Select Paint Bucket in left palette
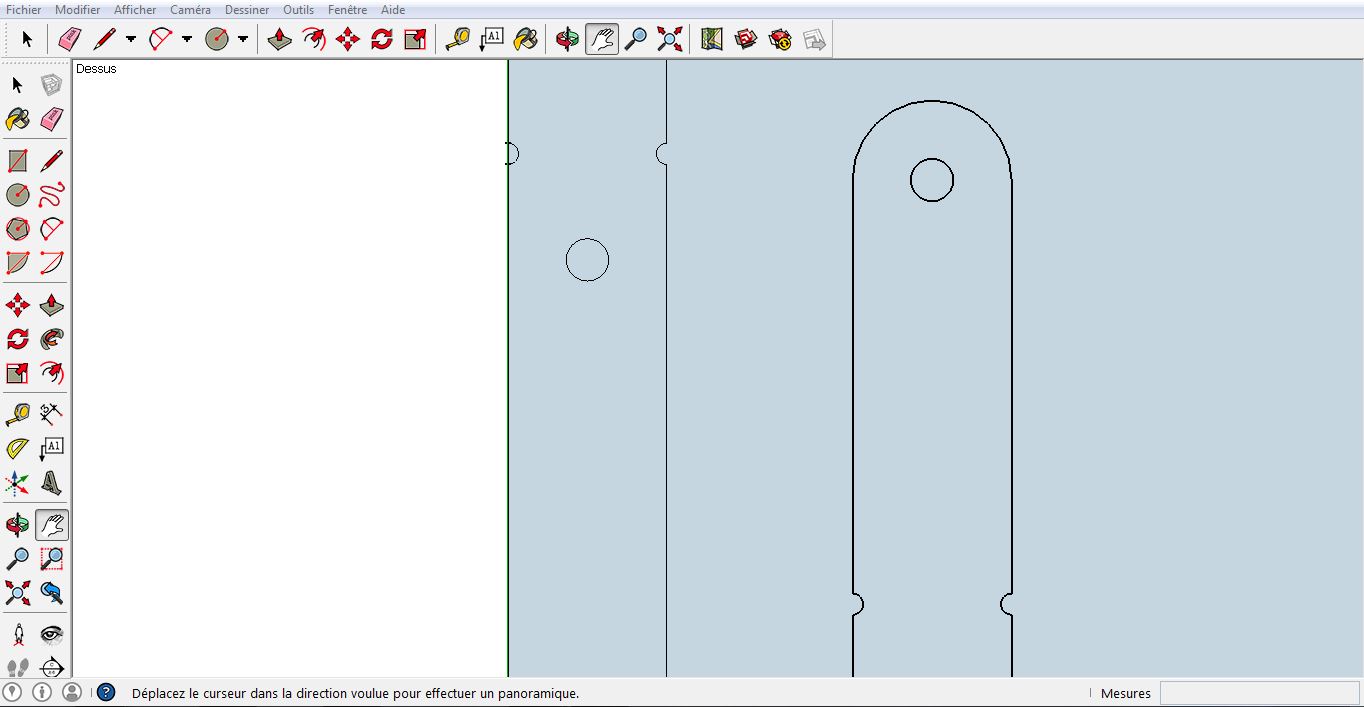The width and height of the screenshot is (1364, 707). click(x=18, y=119)
